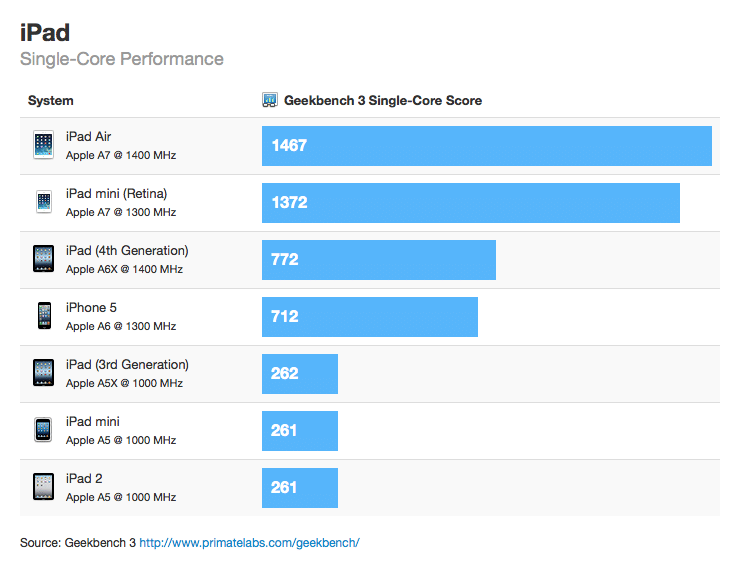This screenshot has width=740, height=581.
Task: Click the iPad mini (Retina) device icon
Action: [x=43, y=202]
